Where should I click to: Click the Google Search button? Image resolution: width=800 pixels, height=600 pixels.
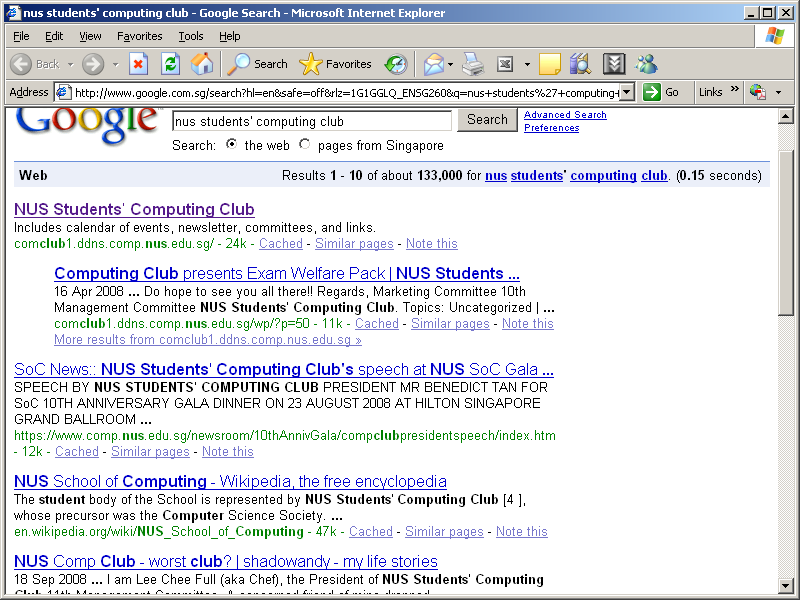tap(487, 120)
